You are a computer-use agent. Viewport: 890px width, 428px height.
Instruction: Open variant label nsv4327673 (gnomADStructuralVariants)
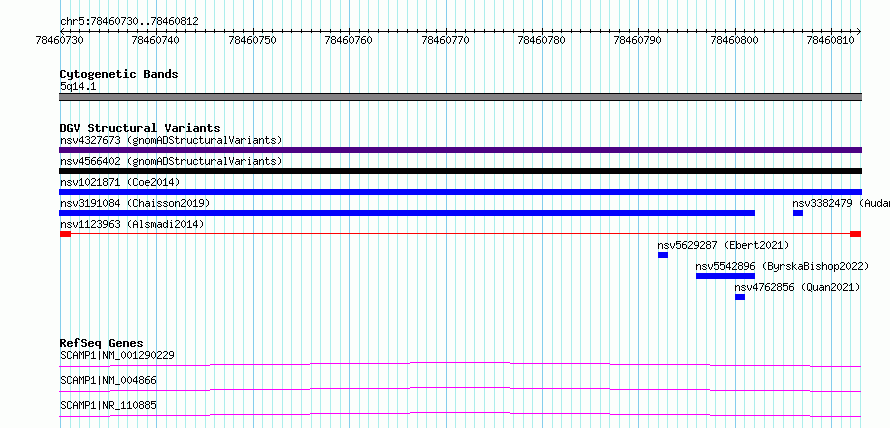click(171, 140)
